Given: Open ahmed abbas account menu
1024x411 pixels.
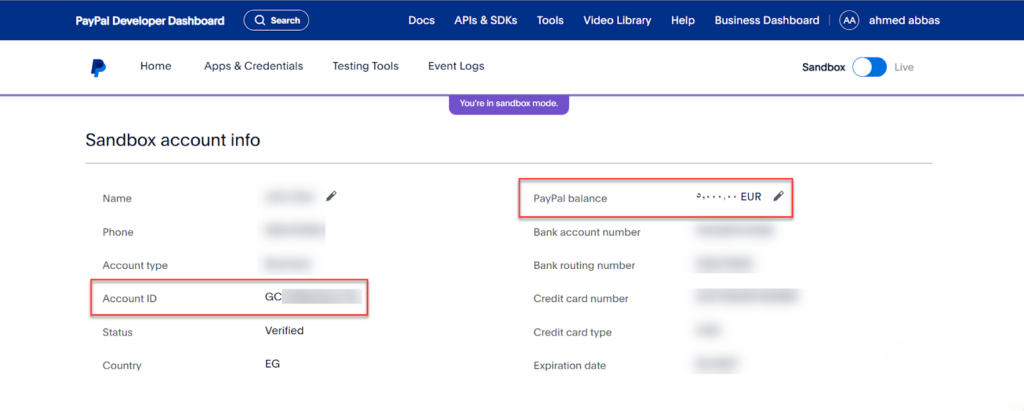Looking at the screenshot, I should point(904,20).
